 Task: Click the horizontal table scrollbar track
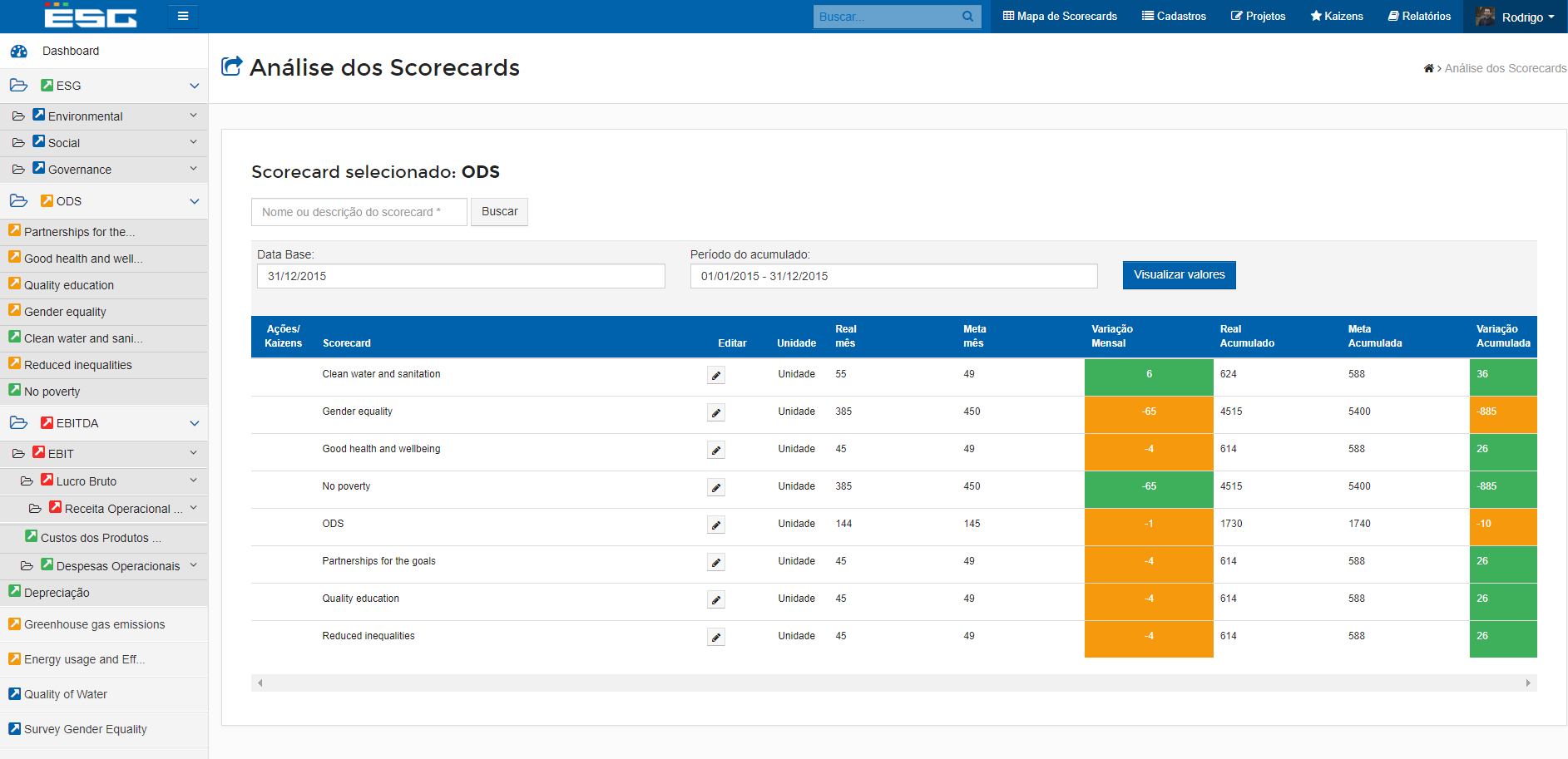click(894, 683)
